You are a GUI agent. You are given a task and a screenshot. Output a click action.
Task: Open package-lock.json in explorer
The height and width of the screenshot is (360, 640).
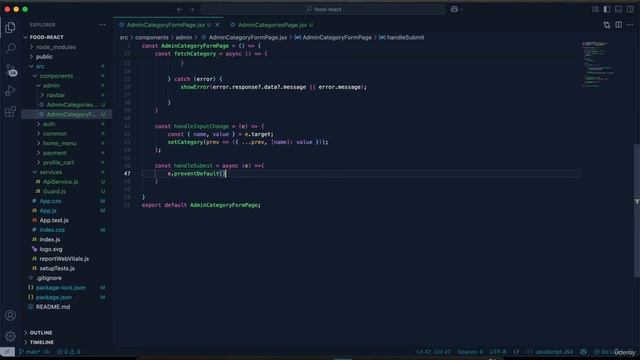[61, 287]
